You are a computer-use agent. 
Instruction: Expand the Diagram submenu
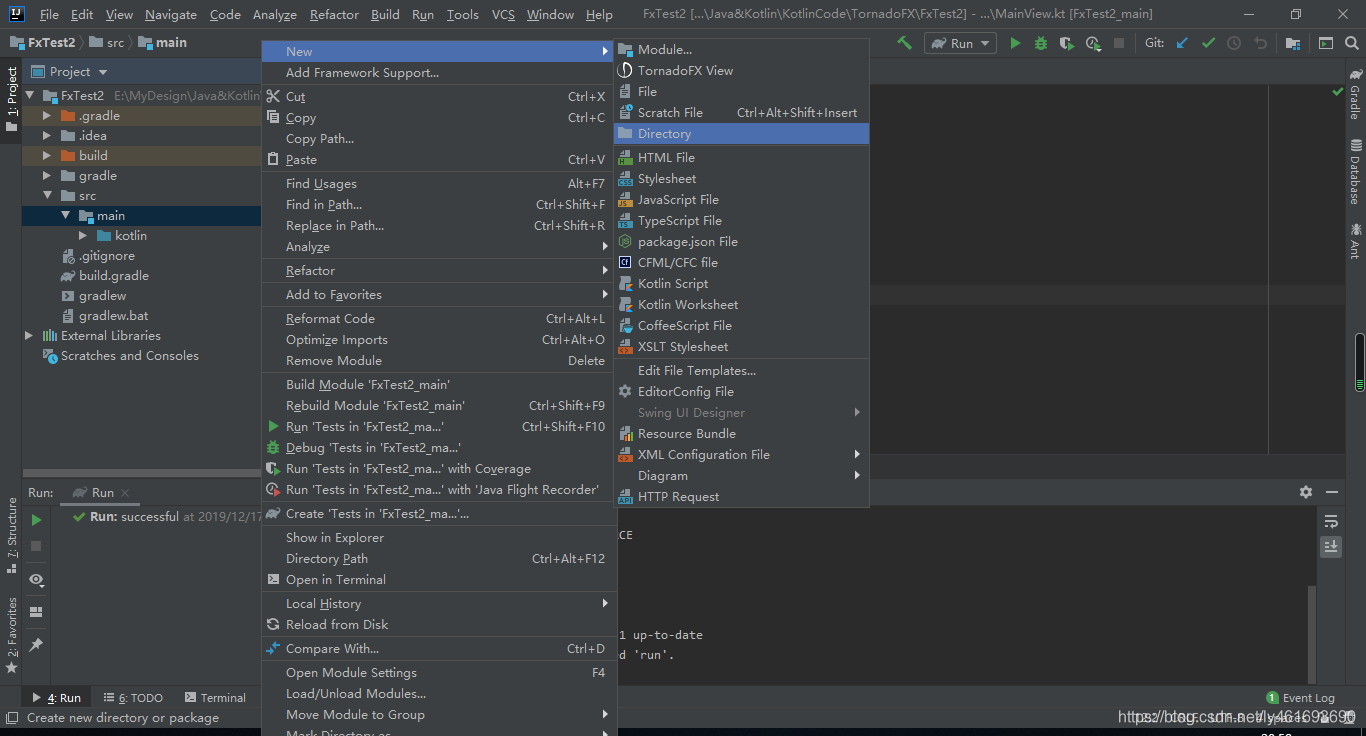741,476
